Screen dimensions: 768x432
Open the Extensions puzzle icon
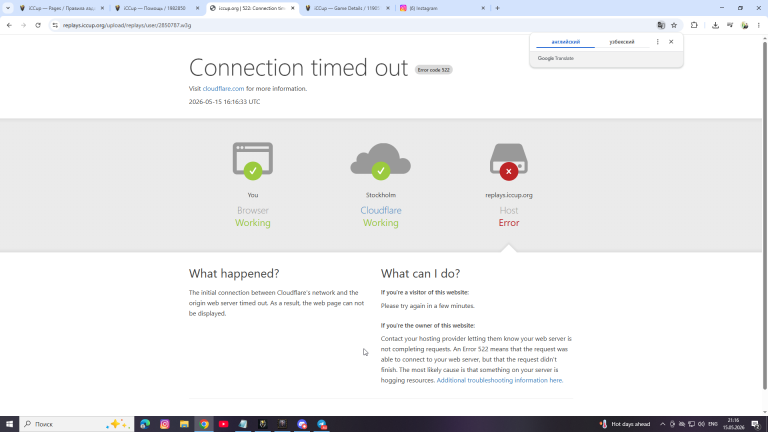tap(694, 25)
